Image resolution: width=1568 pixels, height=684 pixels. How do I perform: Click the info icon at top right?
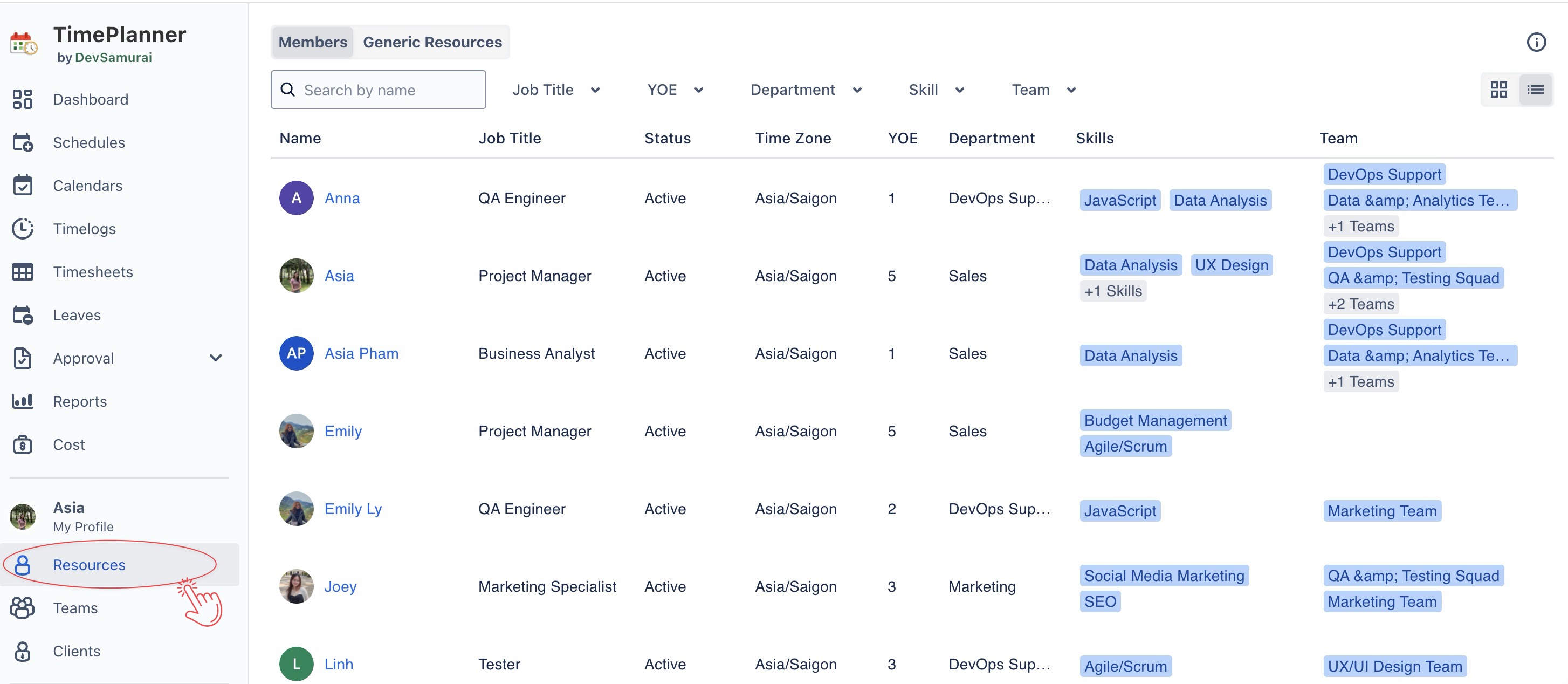(x=1536, y=42)
